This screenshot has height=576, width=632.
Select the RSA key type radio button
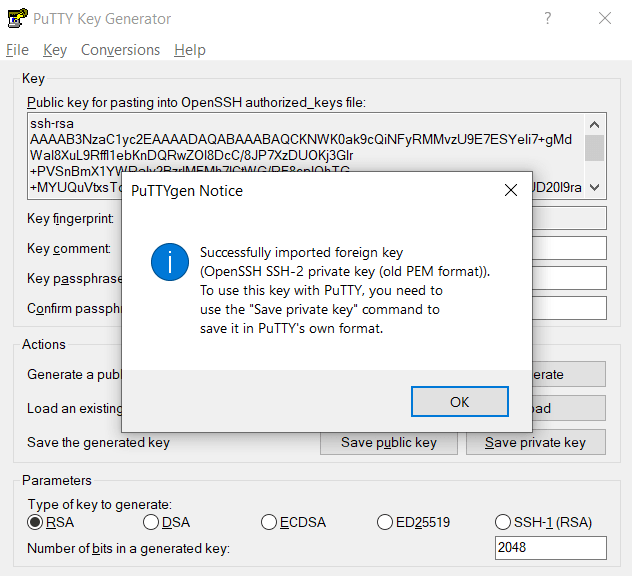35,522
